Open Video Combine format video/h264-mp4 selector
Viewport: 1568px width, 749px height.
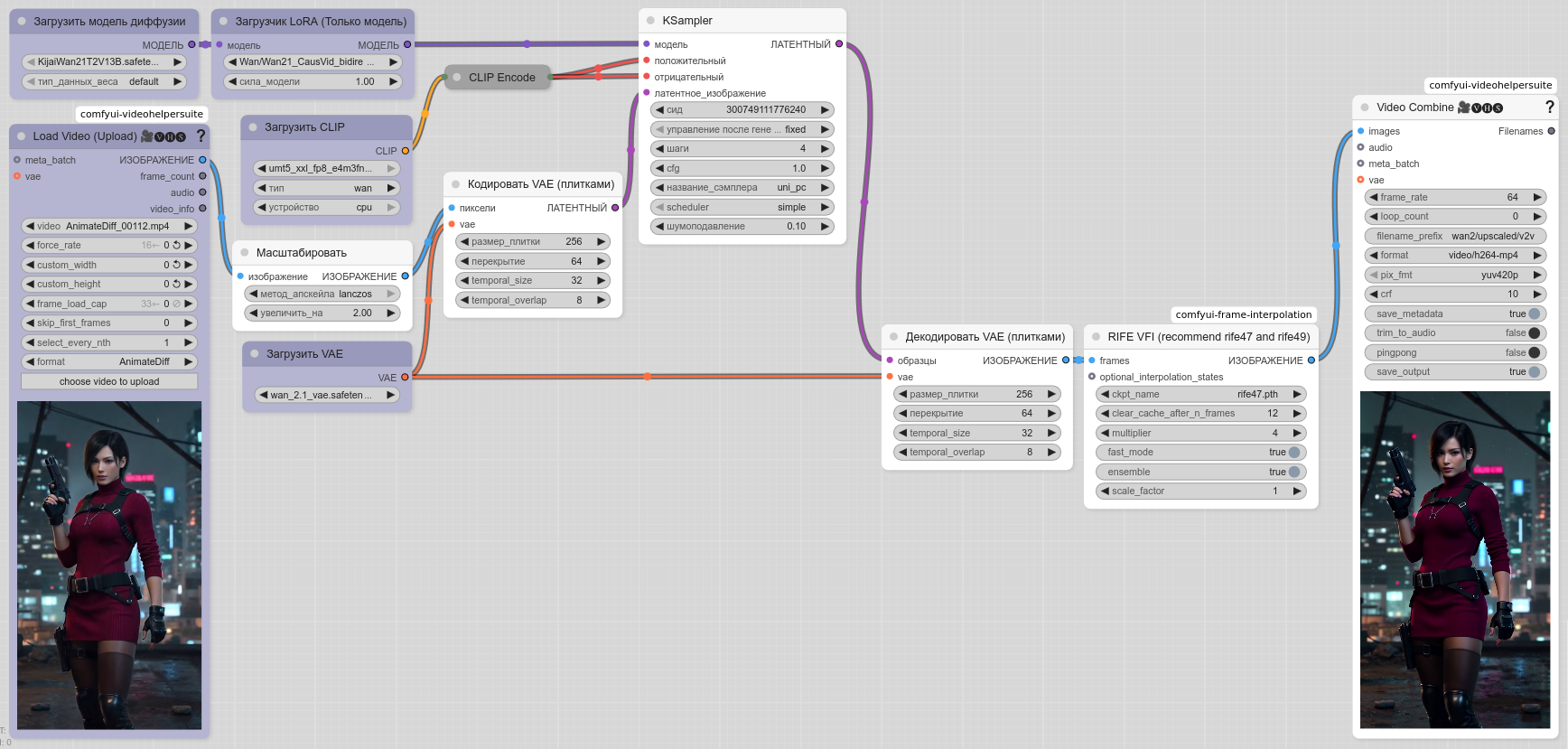click(x=1456, y=256)
